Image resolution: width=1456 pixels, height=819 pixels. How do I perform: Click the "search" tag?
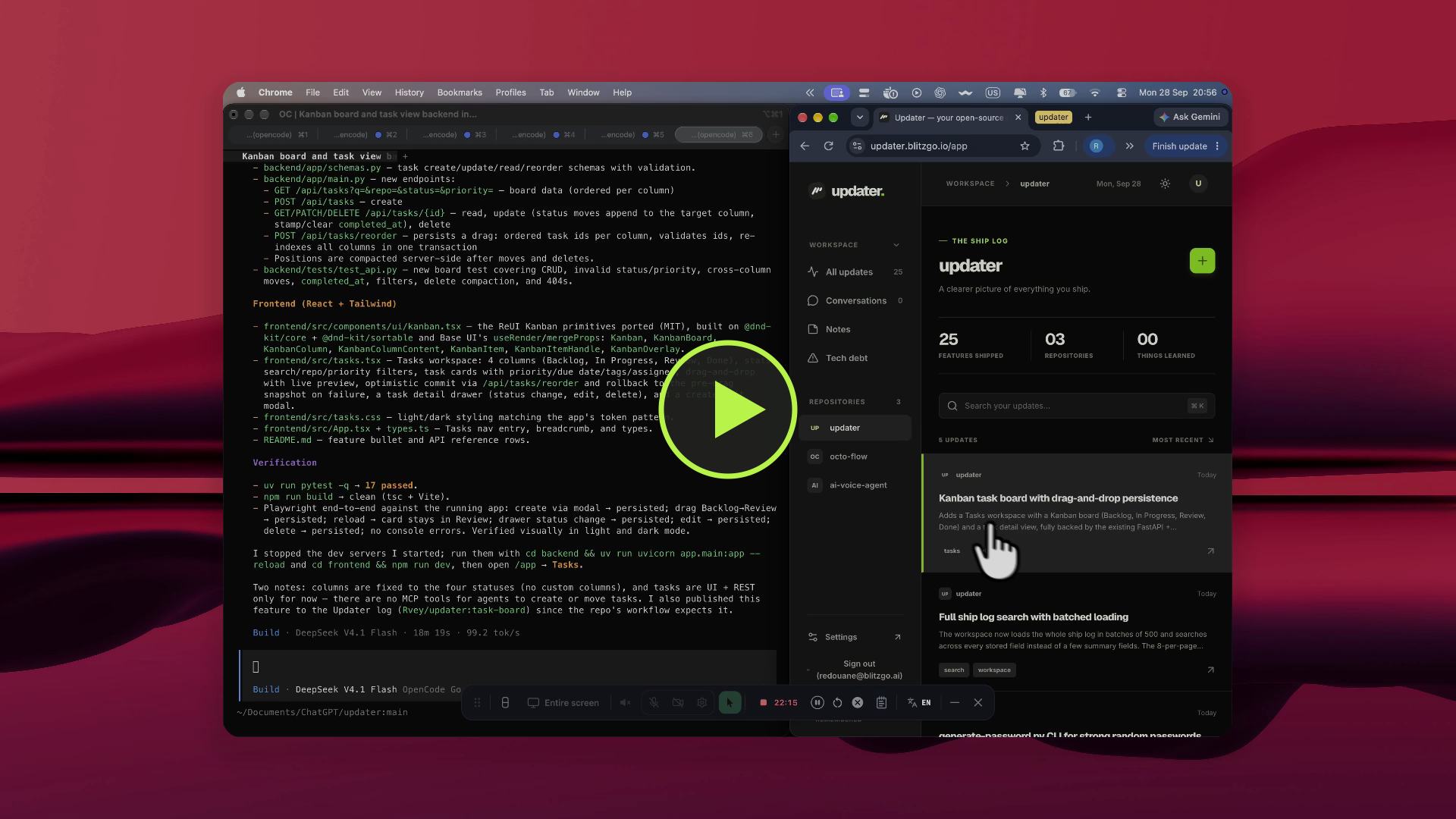(954, 670)
